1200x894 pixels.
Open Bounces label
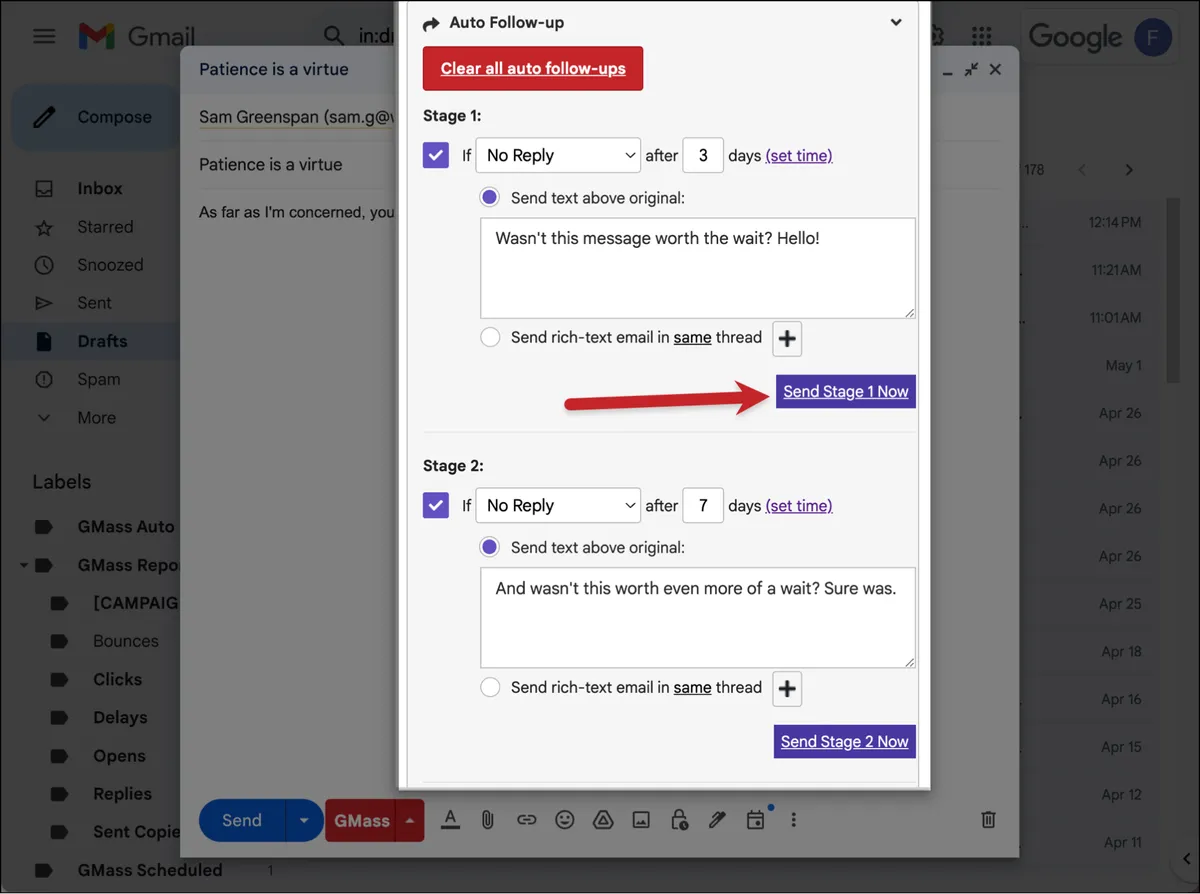point(125,641)
